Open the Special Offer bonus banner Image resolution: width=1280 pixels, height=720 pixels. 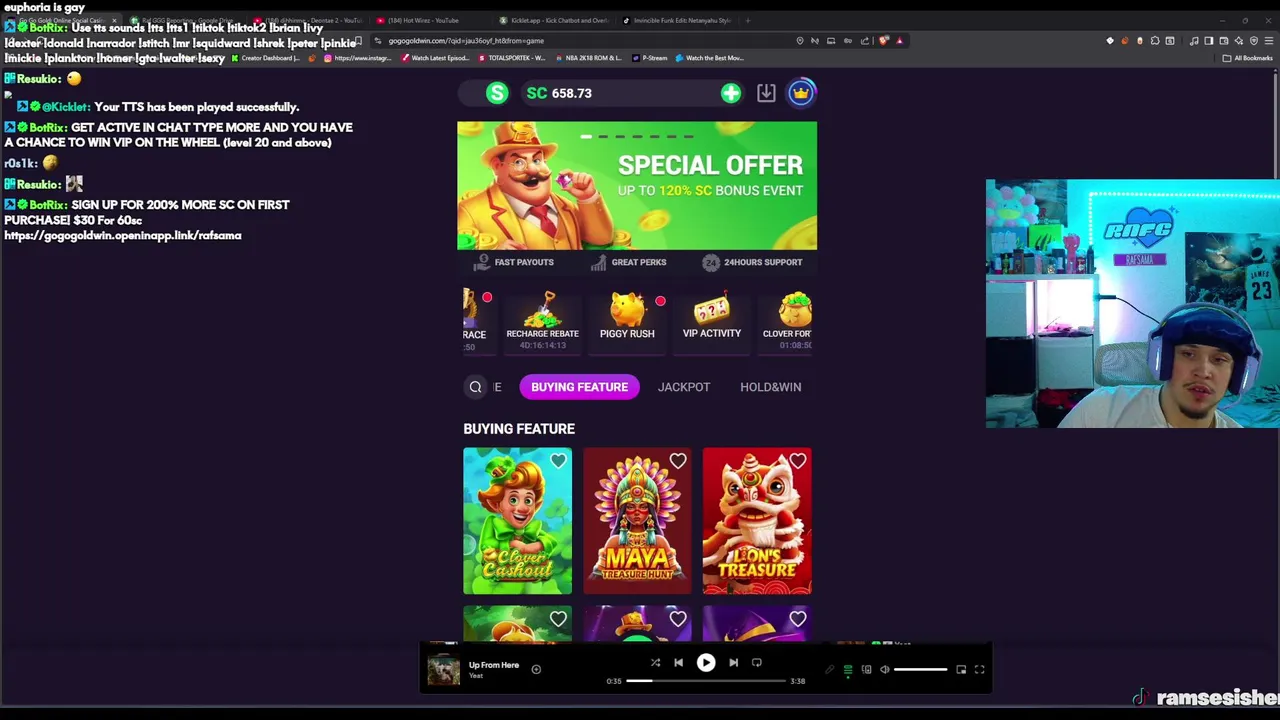[x=637, y=186]
